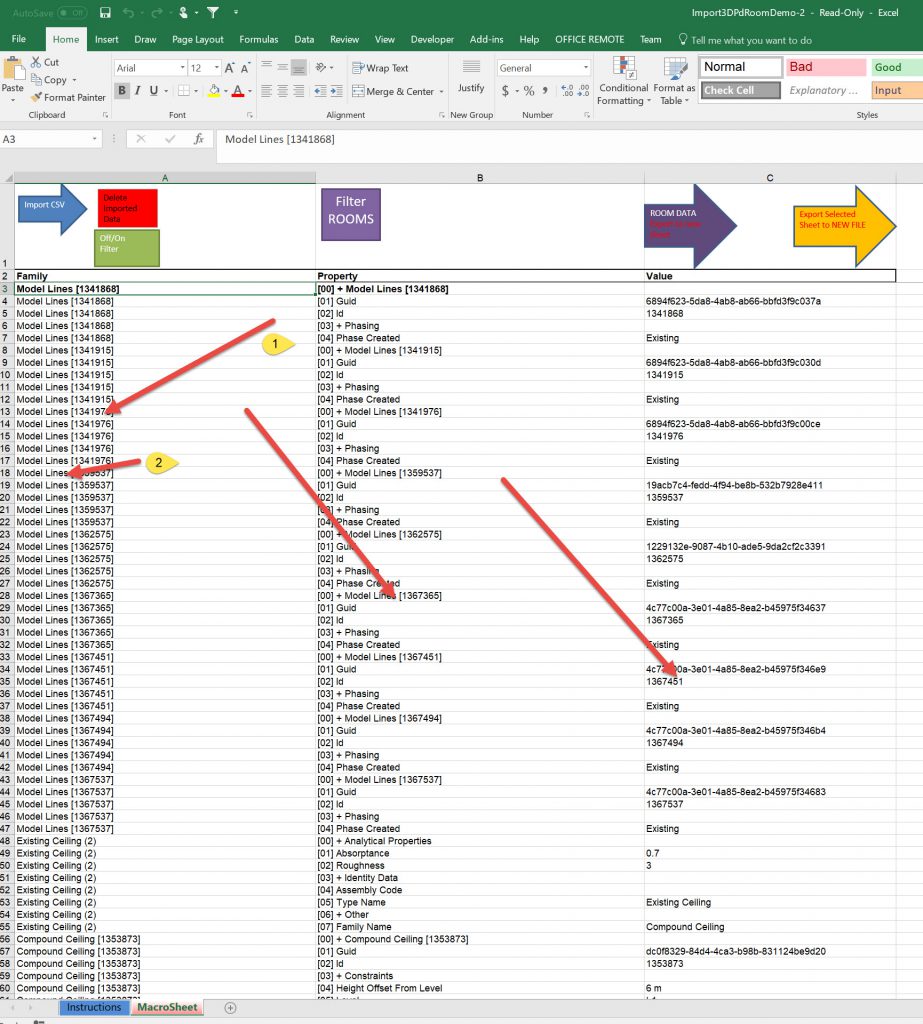Click the Increase Font Size icon
Viewport: 923px width, 1024px height.
point(229,68)
